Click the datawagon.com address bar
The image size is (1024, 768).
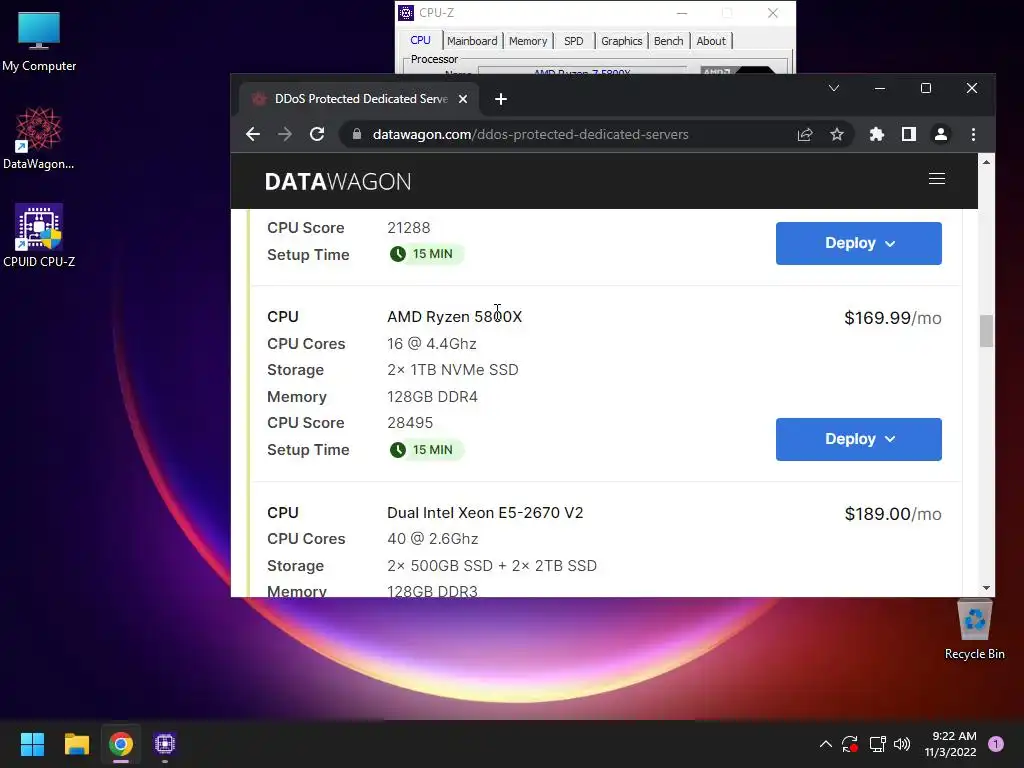530,135
